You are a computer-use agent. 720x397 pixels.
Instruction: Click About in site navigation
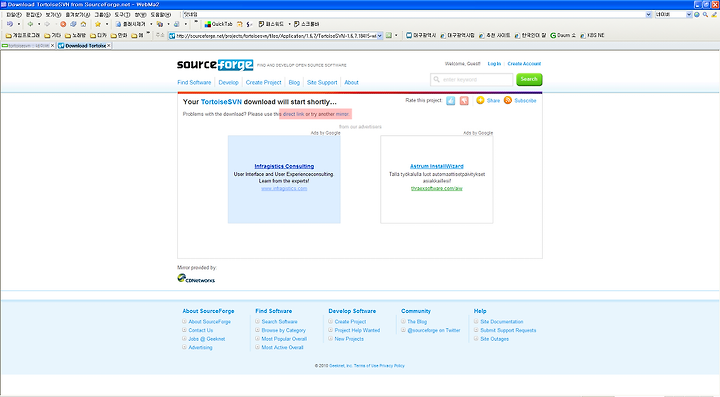[x=351, y=83]
